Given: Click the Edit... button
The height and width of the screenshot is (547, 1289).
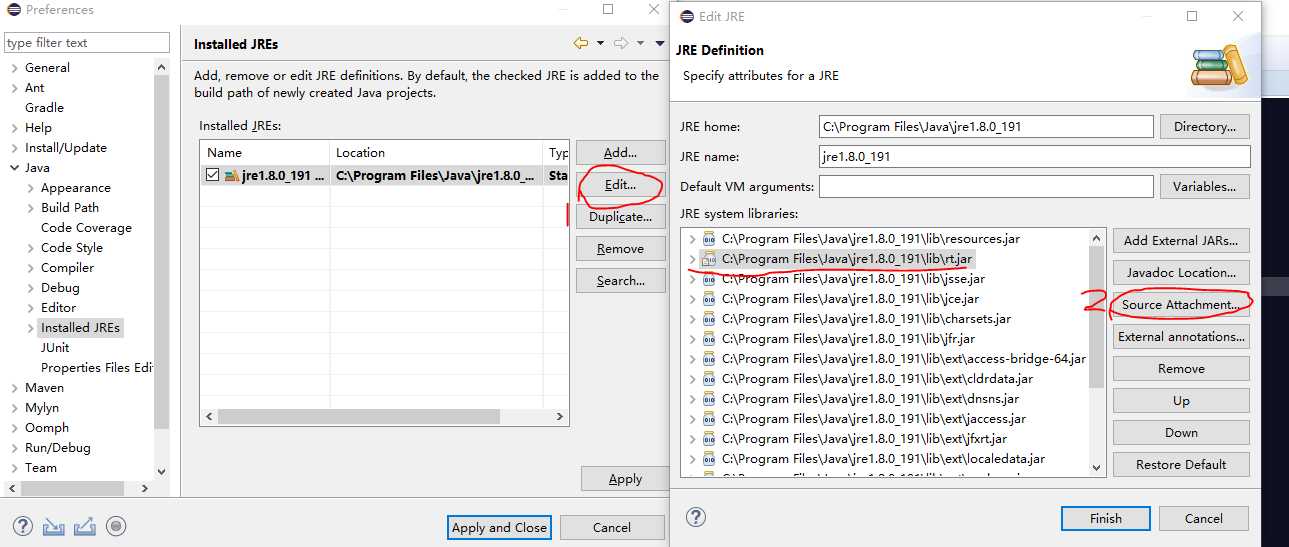Looking at the screenshot, I should [x=620, y=185].
